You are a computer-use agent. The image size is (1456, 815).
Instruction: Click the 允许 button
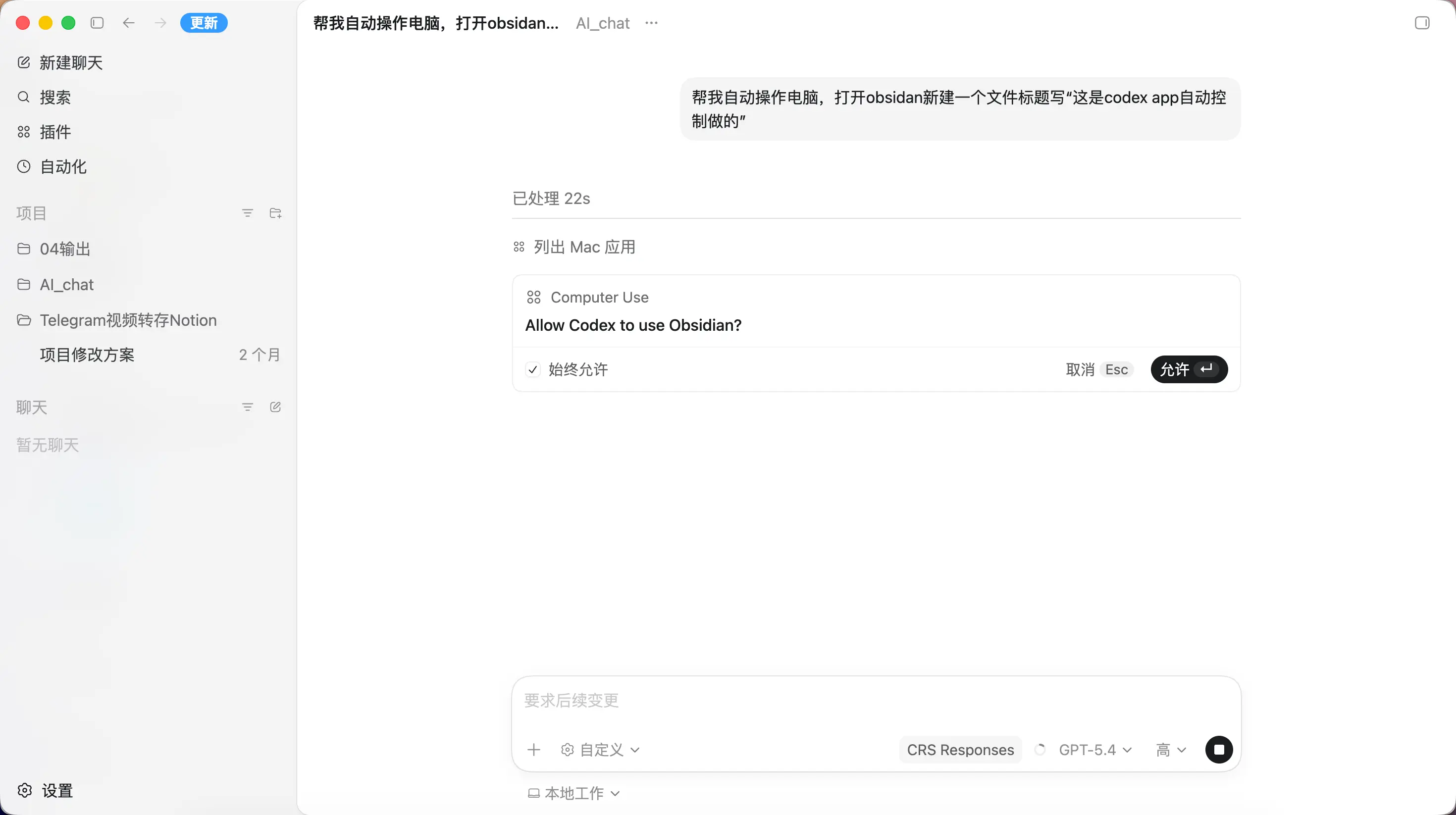coord(1189,370)
